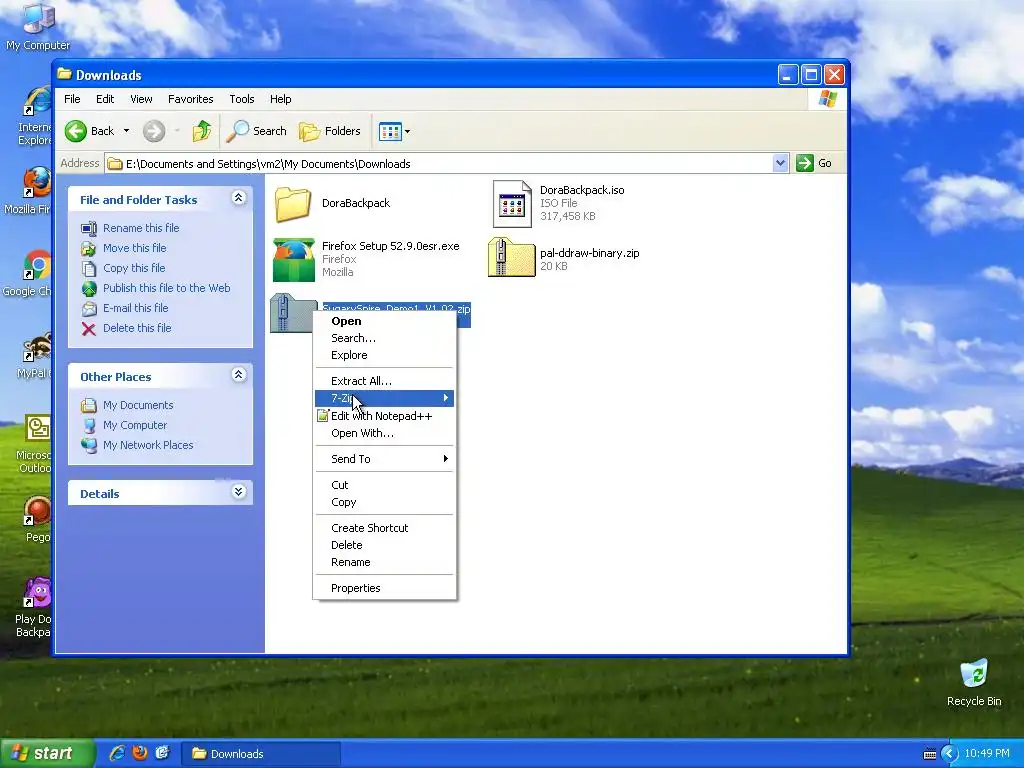Click the Go button
The width and height of the screenshot is (1024, 768).
(814, 163)
